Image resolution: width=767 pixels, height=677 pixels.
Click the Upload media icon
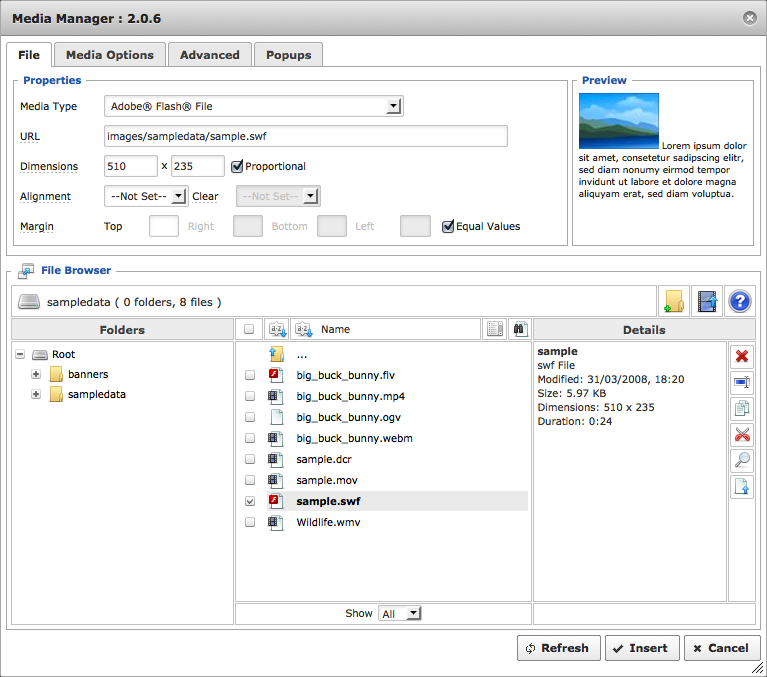pyautogui.click(x=707, y=301)
